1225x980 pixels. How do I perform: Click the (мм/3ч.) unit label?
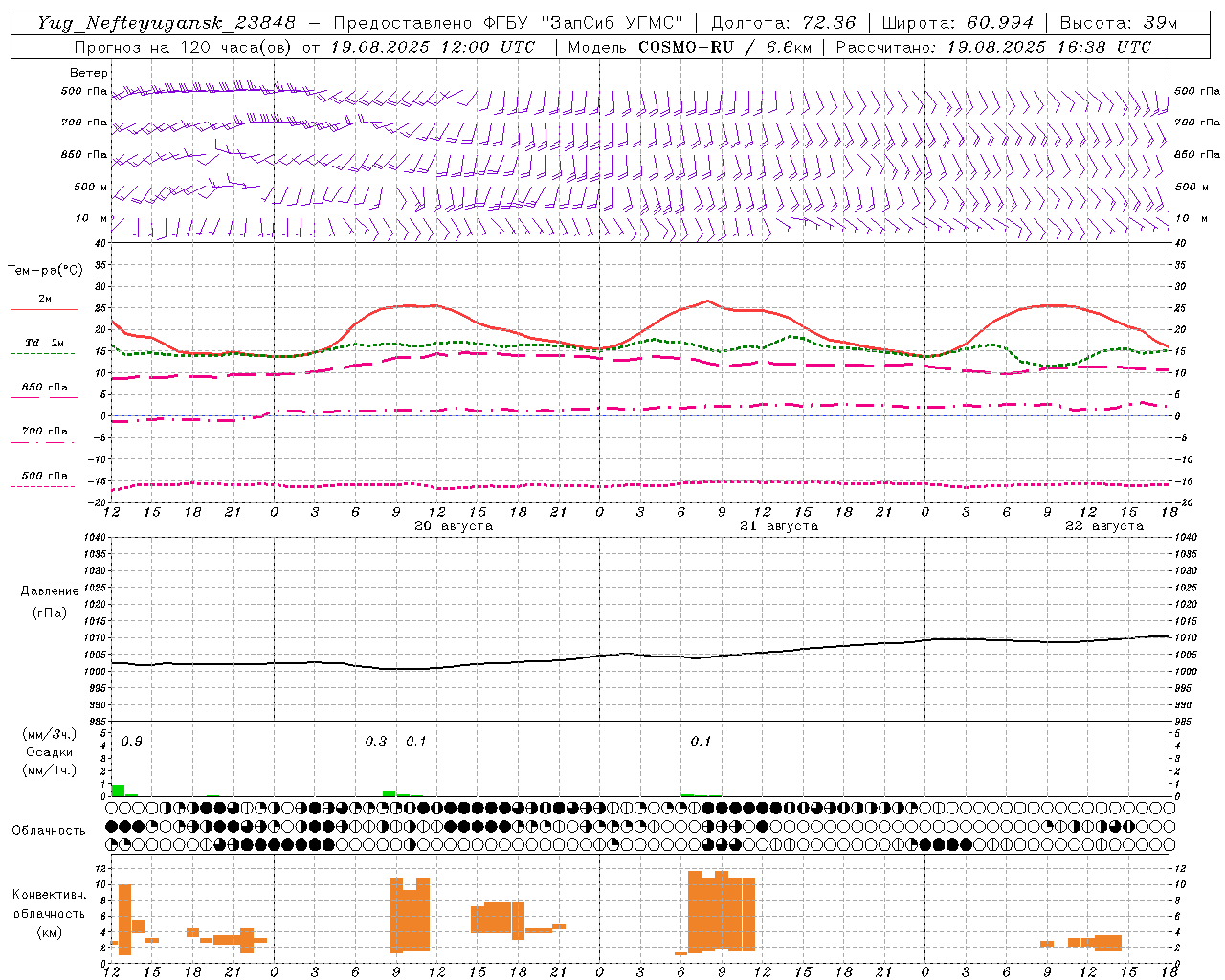50,734
